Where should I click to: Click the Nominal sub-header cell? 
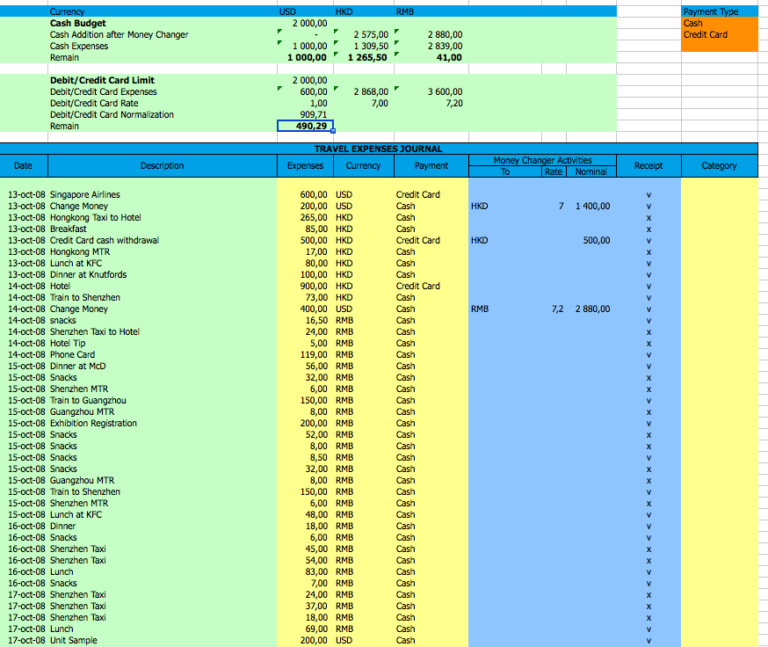[591, 171]
